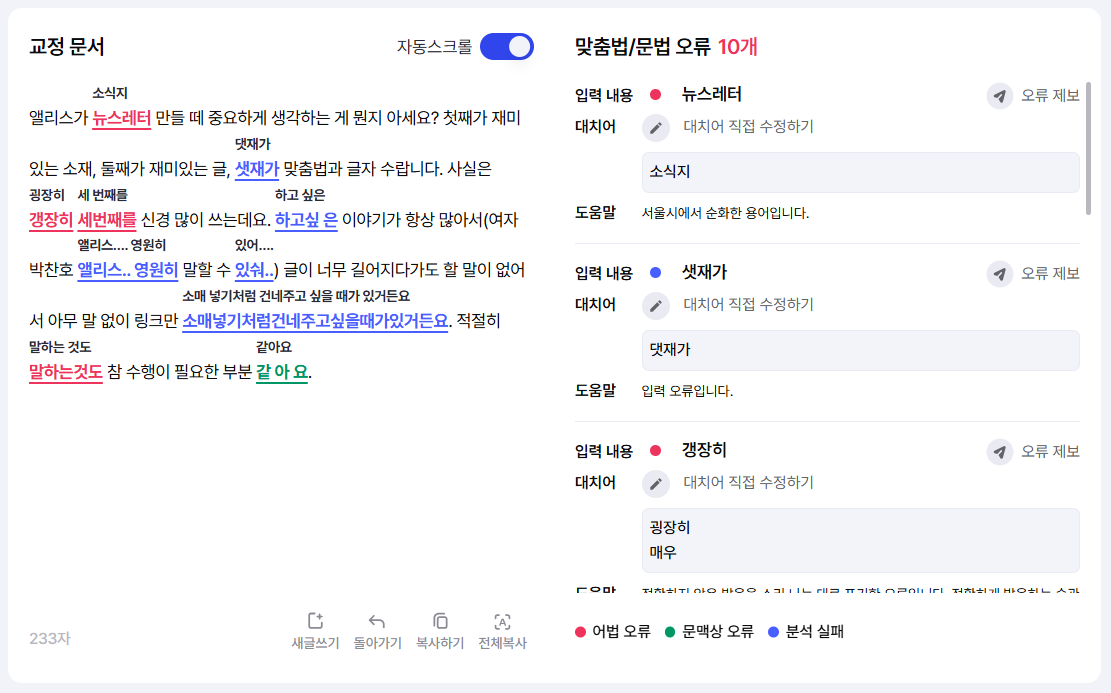Choose 댓재가 as the replacement word

point(670,350)
